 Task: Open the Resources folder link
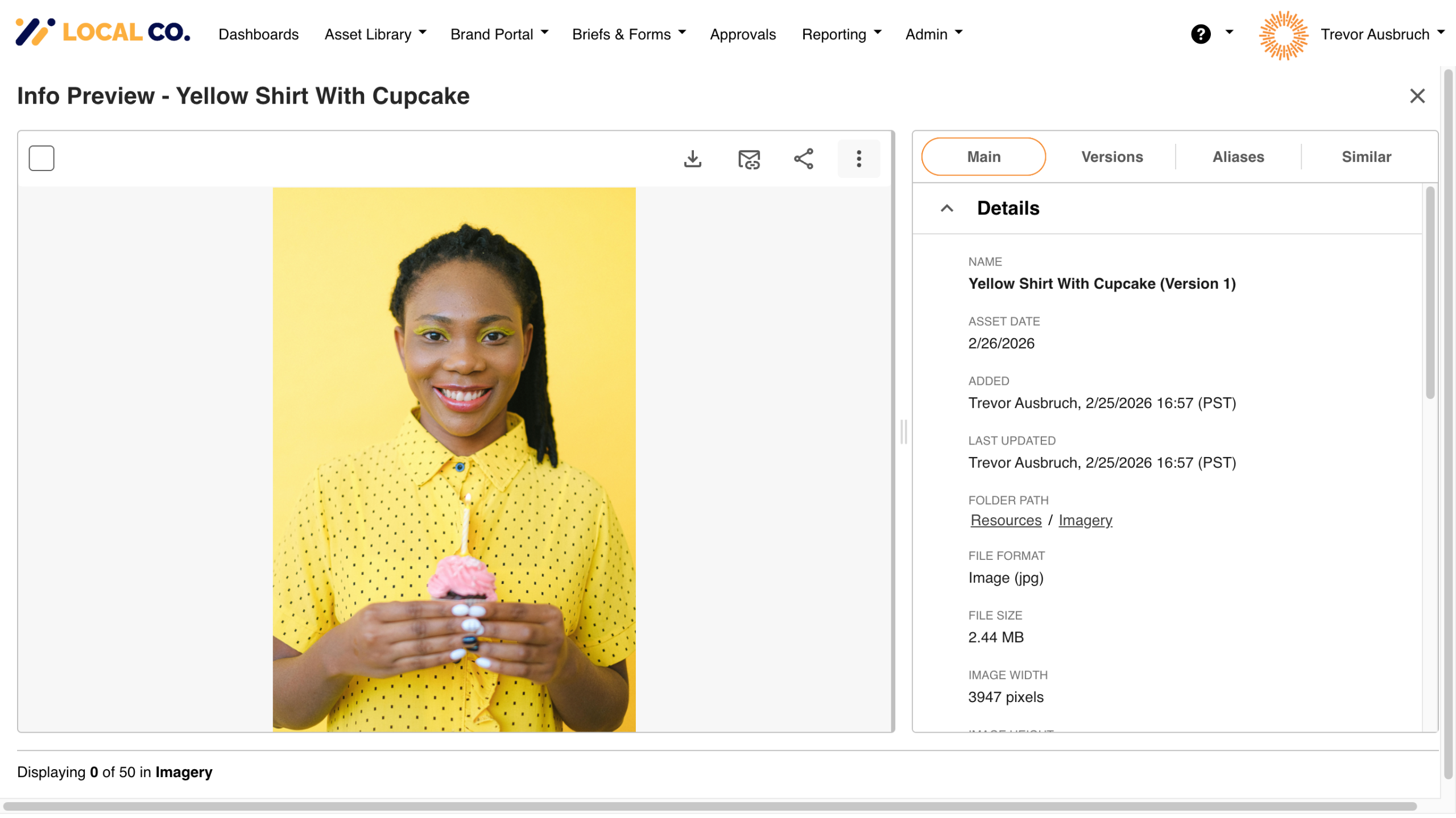(x=1006, y=520)
